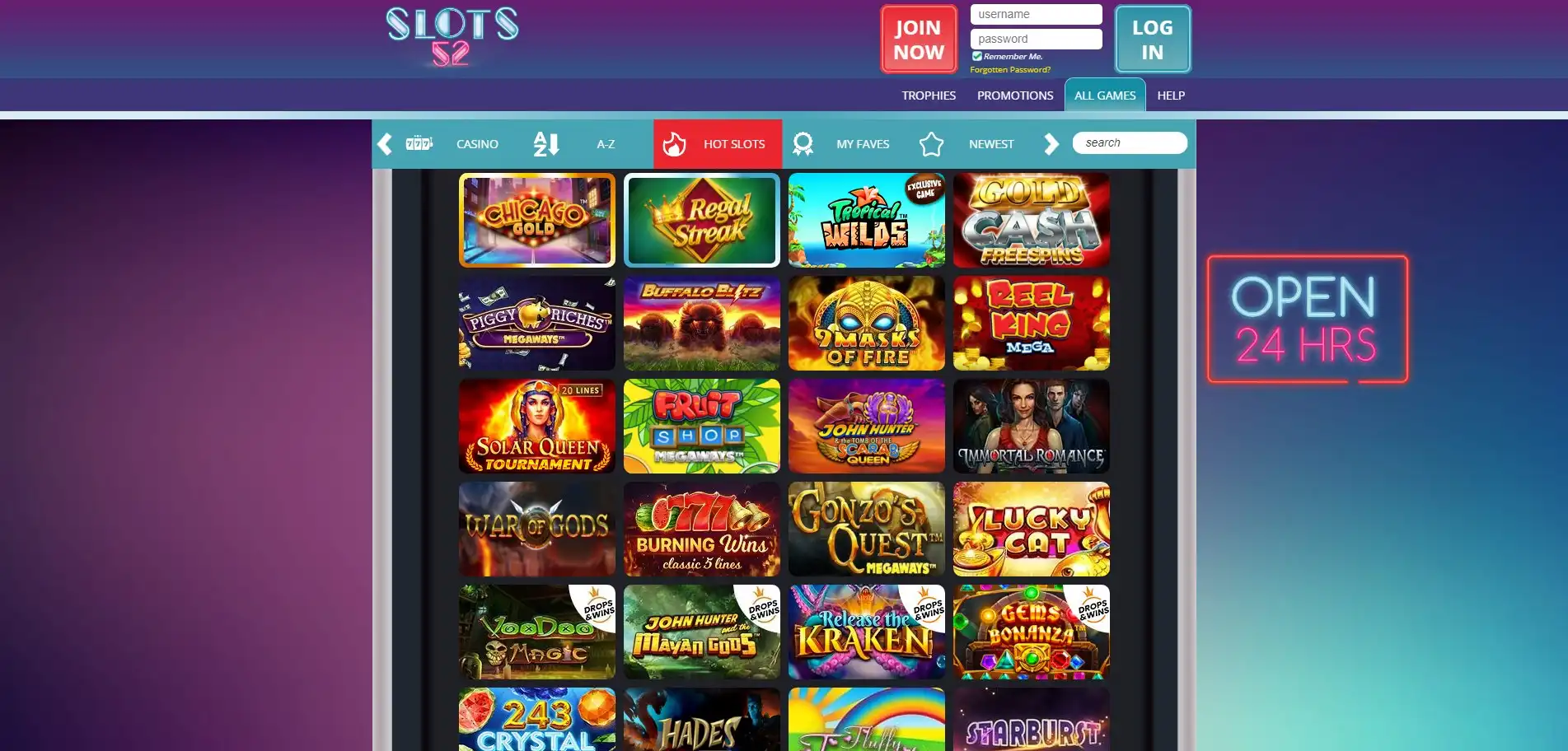Select the A-Z sort icon
1568x751 pixels.
pyautogui.click(x=545, y=144)
